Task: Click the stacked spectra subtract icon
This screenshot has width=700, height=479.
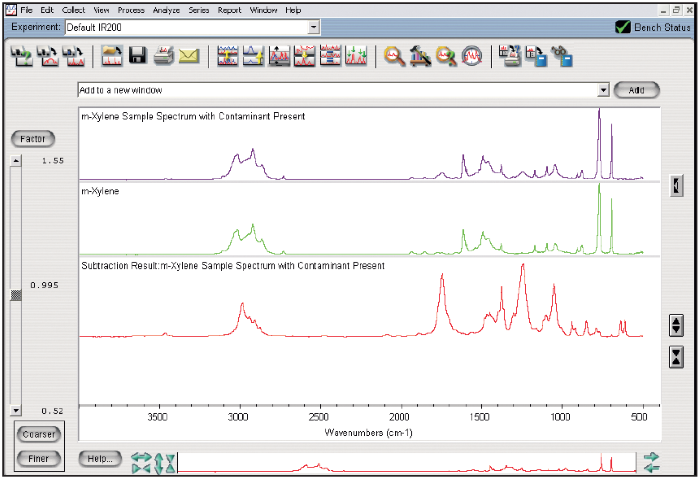Action: tap(228, 56)
